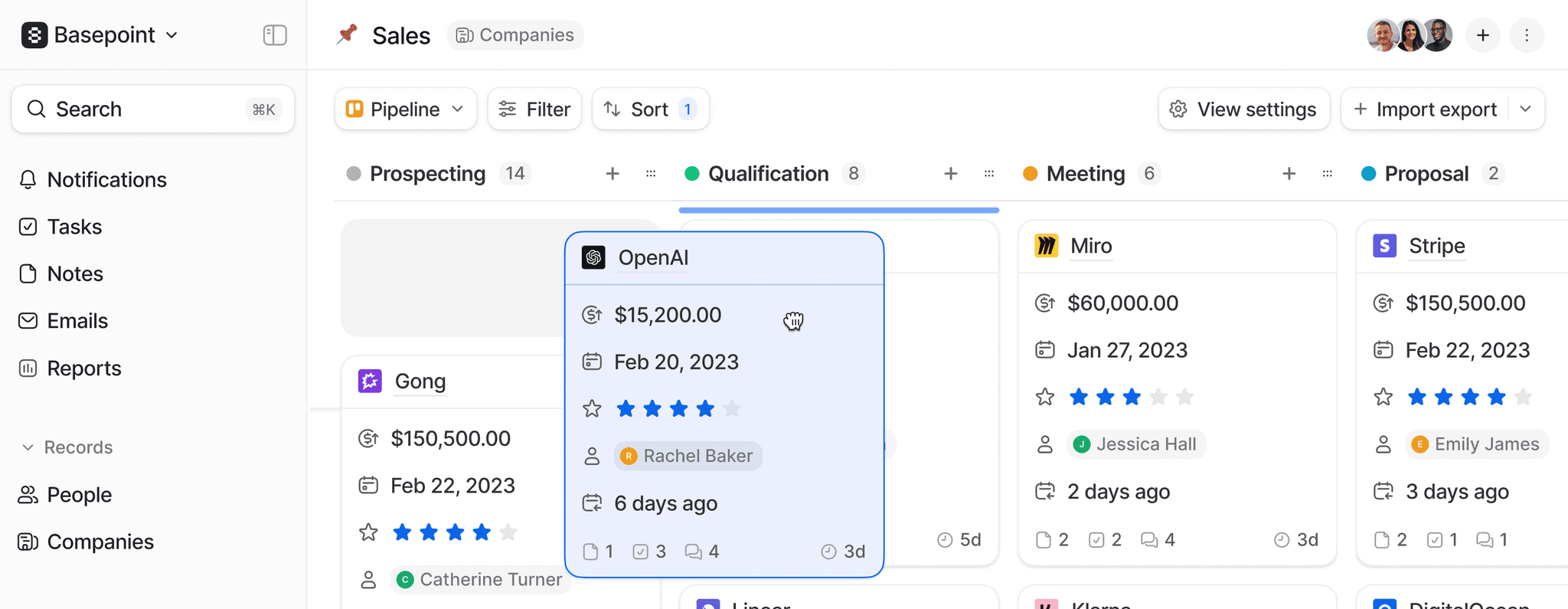The image size is (1568, 609).
Task: Click the comments count on Miro card
Action: [x=1158, y=540]
